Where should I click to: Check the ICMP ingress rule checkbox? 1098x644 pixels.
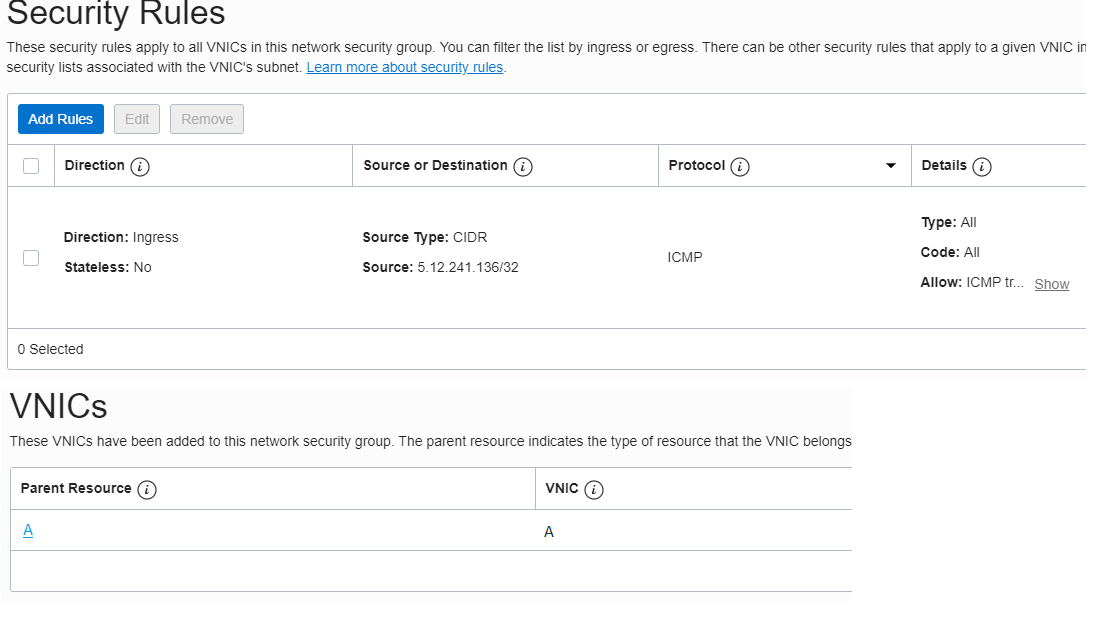(x=31, y=258)
